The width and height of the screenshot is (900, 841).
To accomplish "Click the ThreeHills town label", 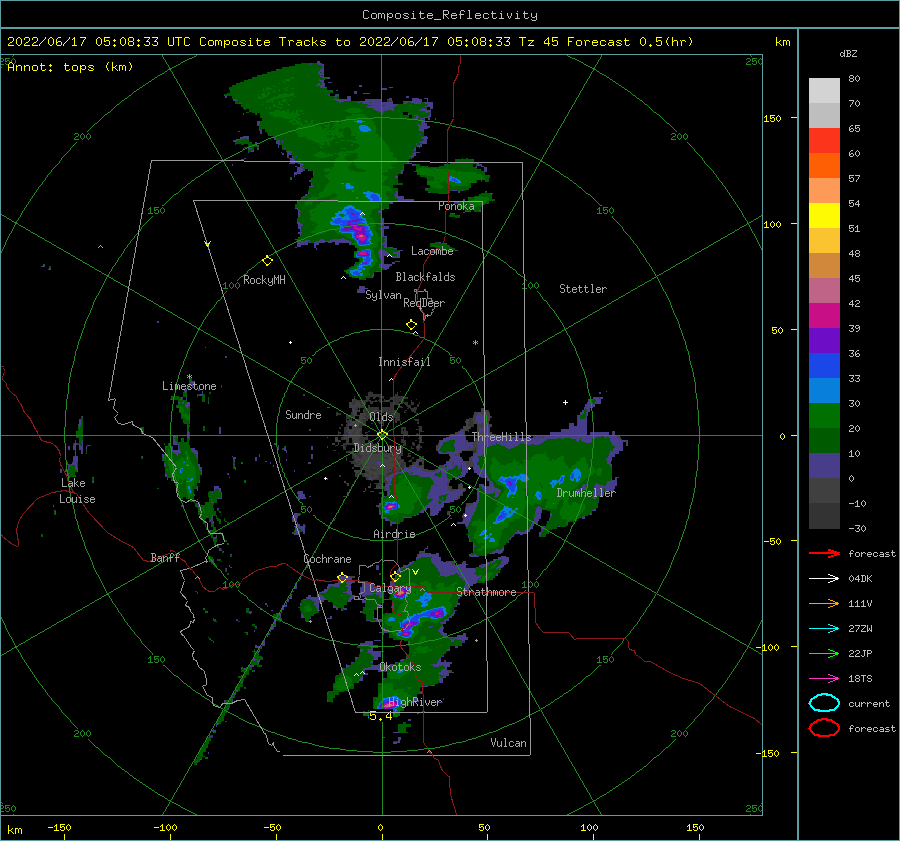I will click(x=502, y=437).
